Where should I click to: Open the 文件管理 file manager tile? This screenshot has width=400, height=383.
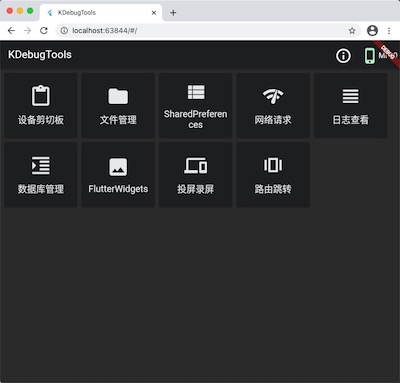118,105
